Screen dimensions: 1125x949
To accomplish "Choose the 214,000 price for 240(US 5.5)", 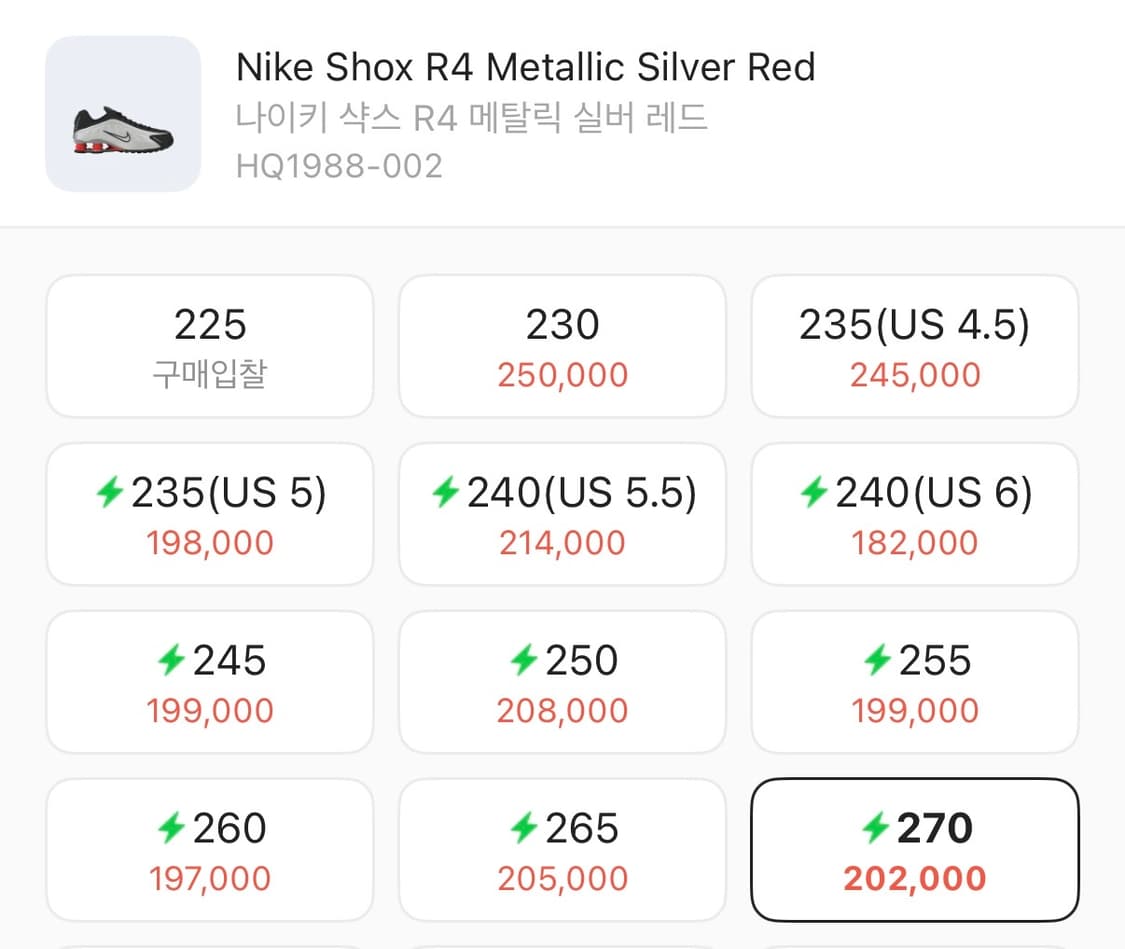I will click(562, 543).
